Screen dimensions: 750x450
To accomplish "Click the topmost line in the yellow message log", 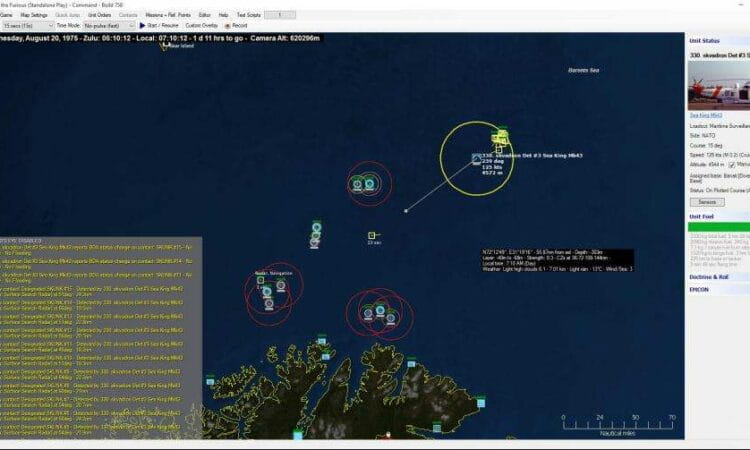I will (x=96, y=249).
